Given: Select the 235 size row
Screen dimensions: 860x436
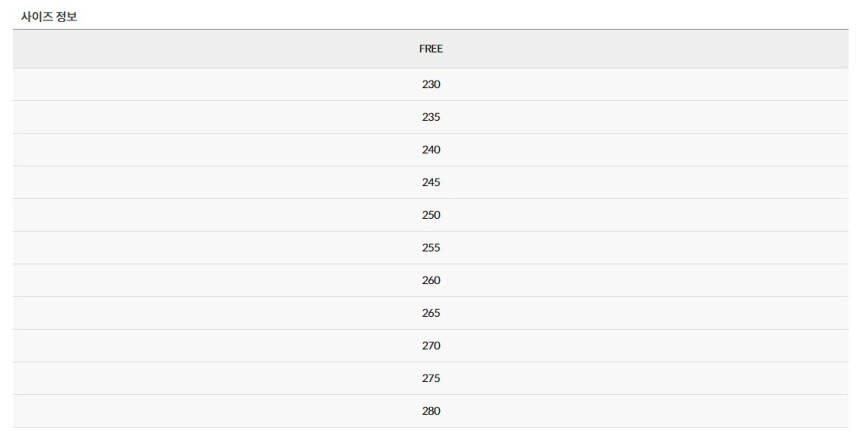Looking at the screenshot, I should pos(431,117).
